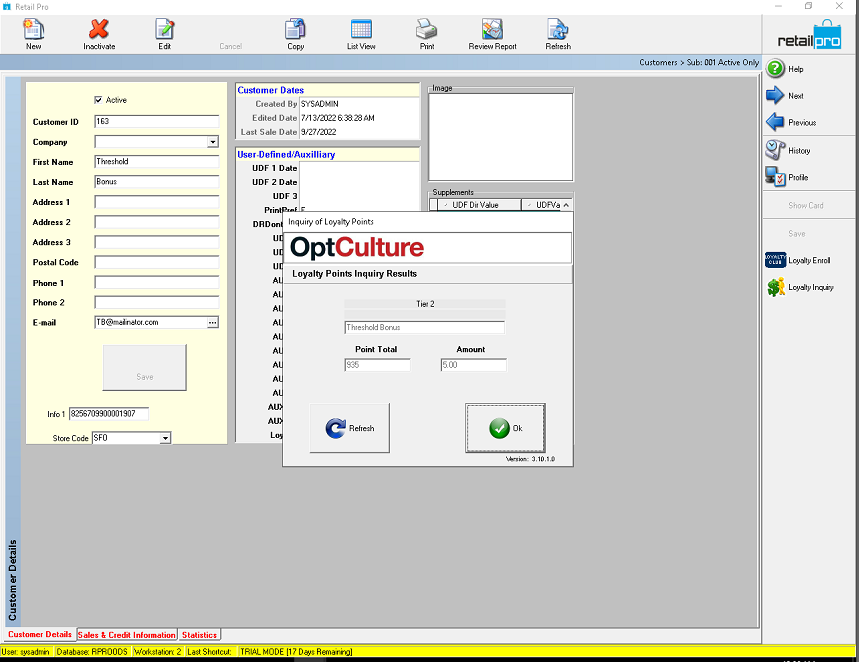
Task: Click the E-mail text field
Action: pyautogui.click(x=151, y=322)
